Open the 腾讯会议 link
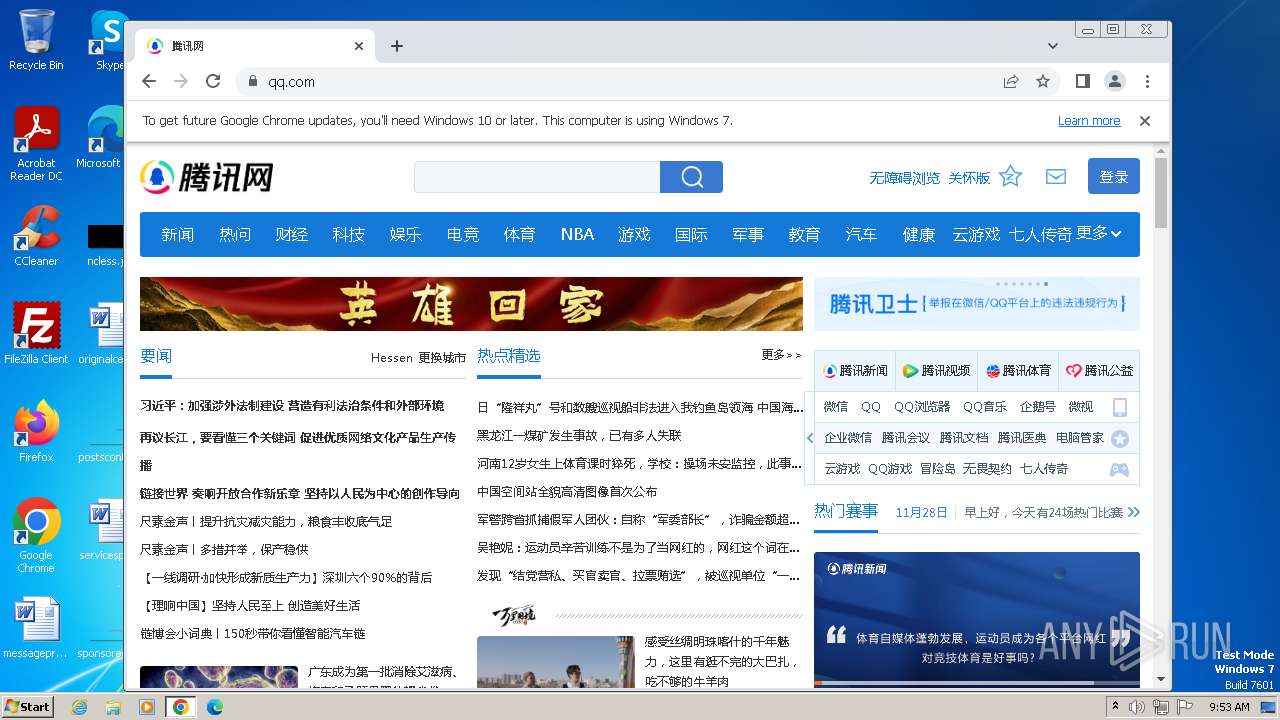This screenshot has height=720, width=1280. click(906, 438)
